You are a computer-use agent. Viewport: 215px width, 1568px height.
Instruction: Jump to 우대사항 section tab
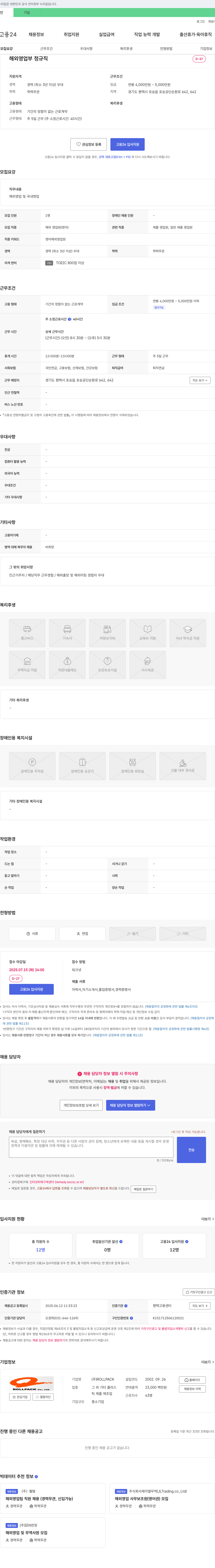point(86,49)
